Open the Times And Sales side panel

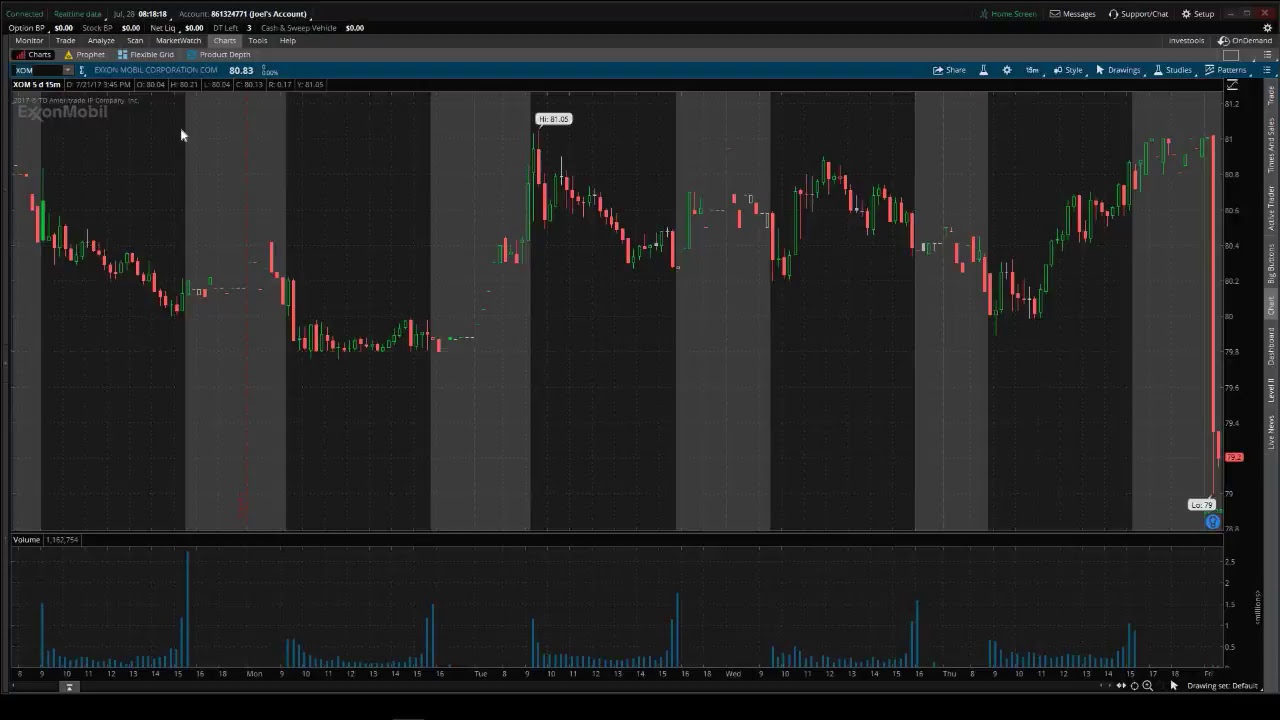(1271, 146)
